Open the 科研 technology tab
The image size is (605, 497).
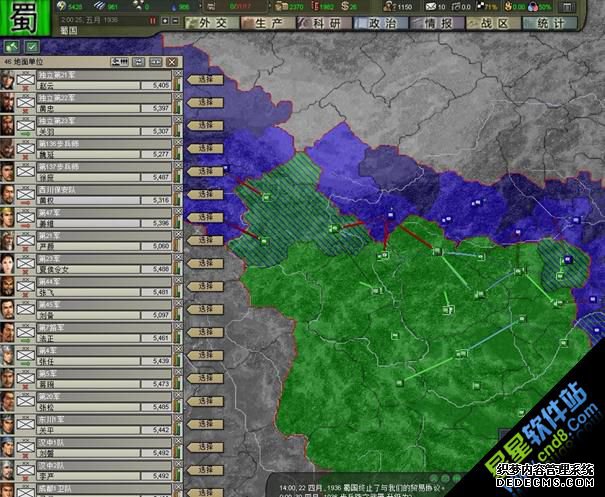[324, 23]
